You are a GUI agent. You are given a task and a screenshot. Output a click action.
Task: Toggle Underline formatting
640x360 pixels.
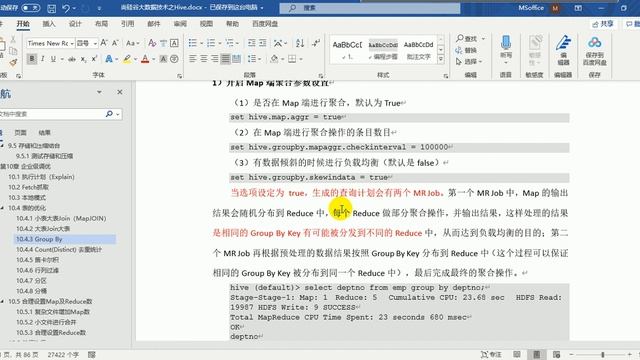[x=53, y=59]
